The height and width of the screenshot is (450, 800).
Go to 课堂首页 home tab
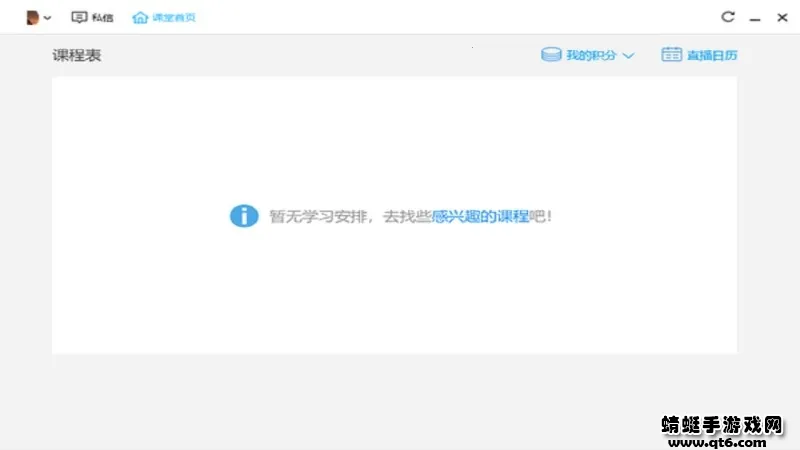coord(164,17)
